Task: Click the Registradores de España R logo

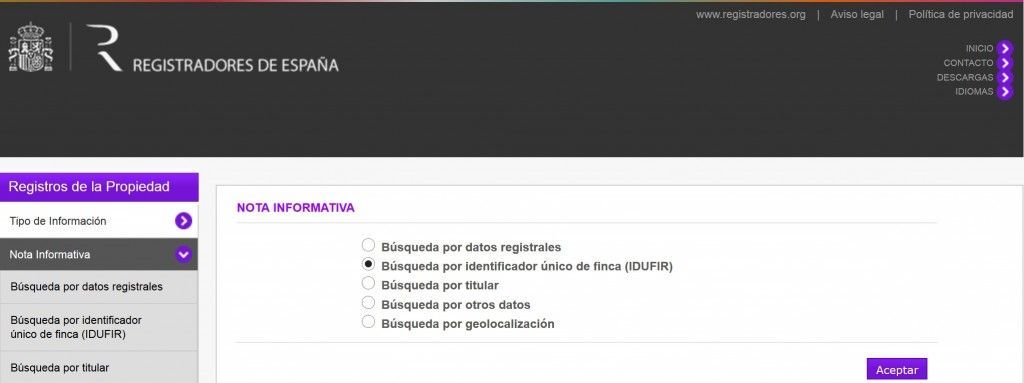Action: [104, 47]
